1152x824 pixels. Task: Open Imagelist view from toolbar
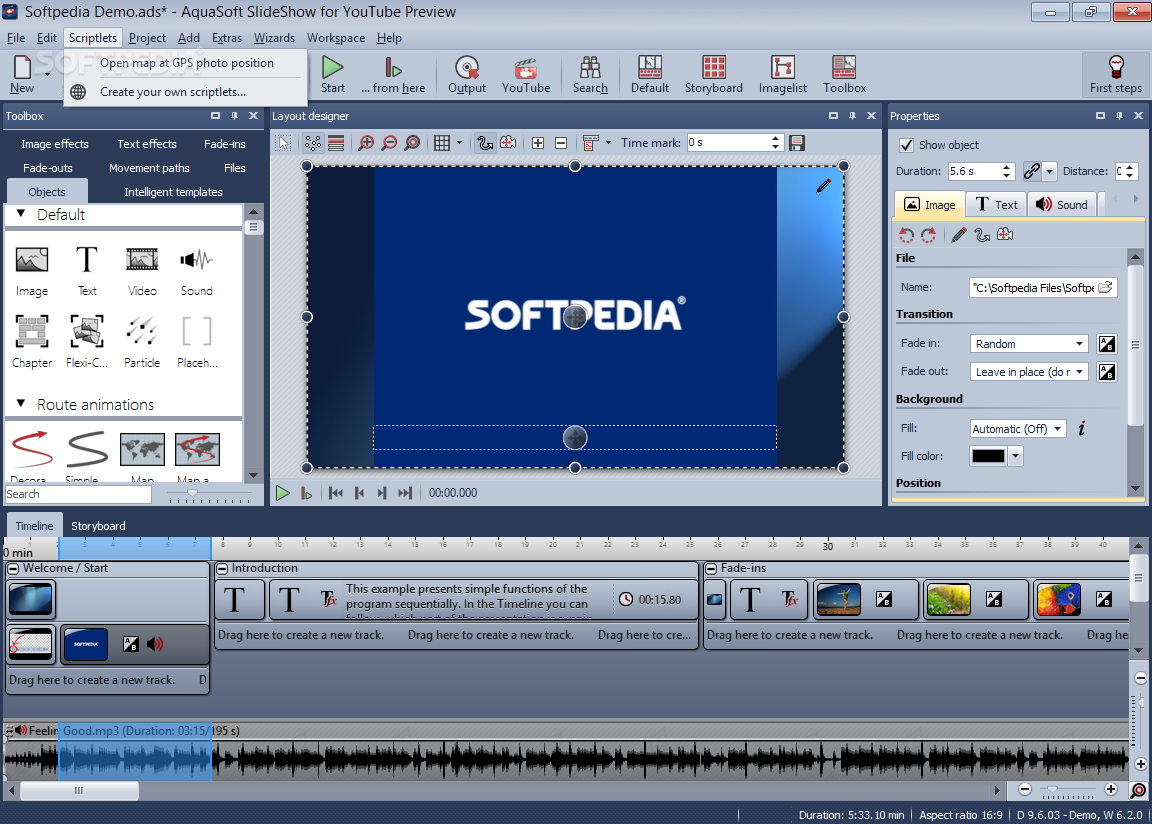782,74
